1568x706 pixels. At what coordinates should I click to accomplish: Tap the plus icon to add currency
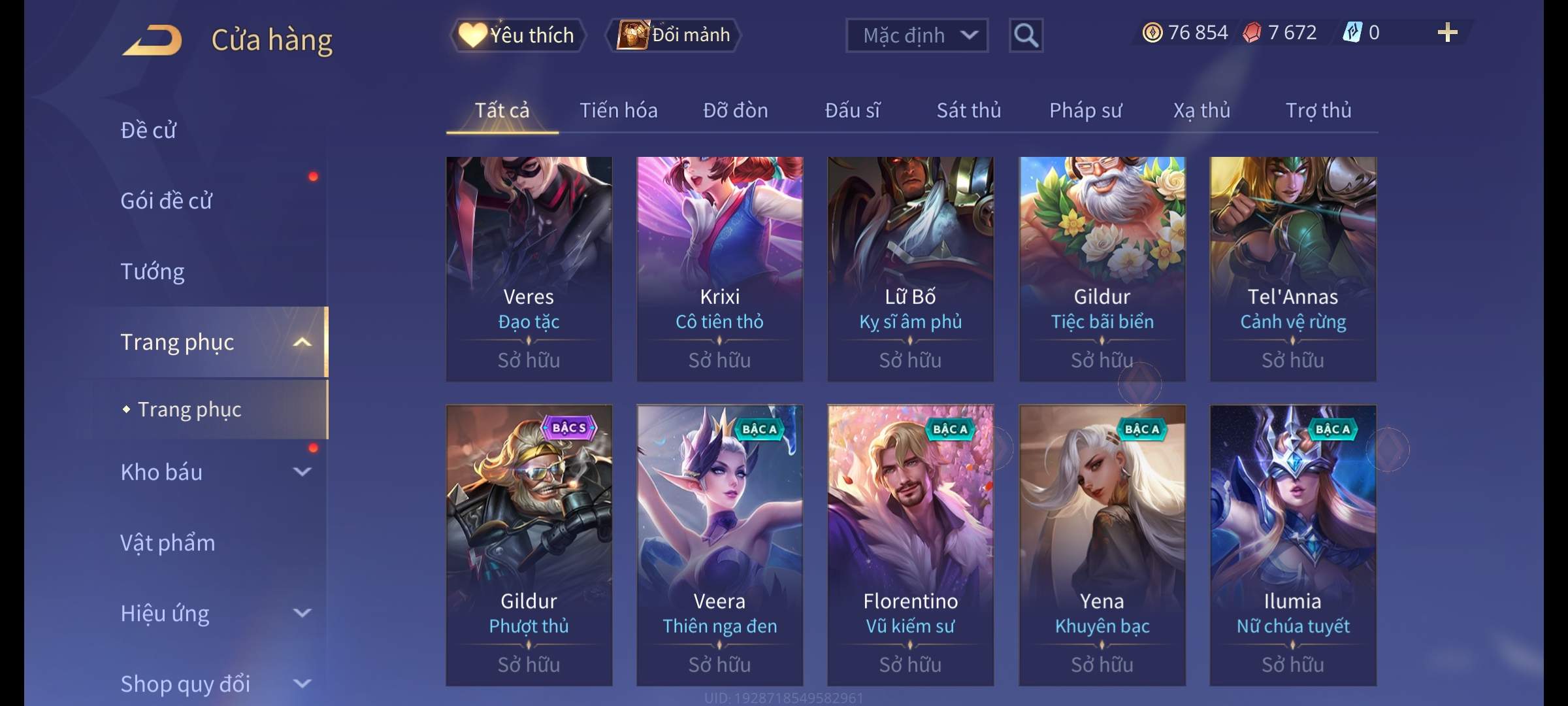click(x=1448, y=33)
